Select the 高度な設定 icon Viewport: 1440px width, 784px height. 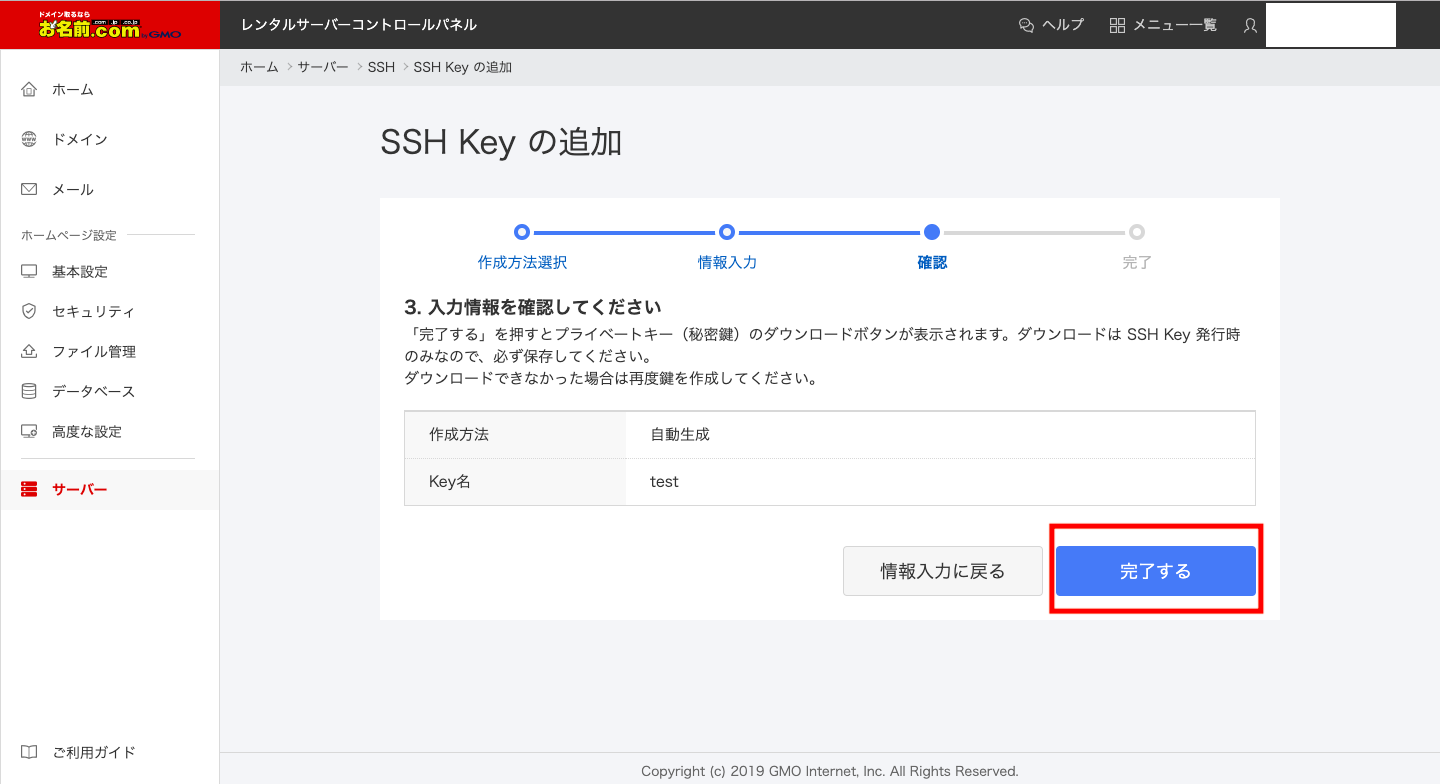[x=29, y=432]
